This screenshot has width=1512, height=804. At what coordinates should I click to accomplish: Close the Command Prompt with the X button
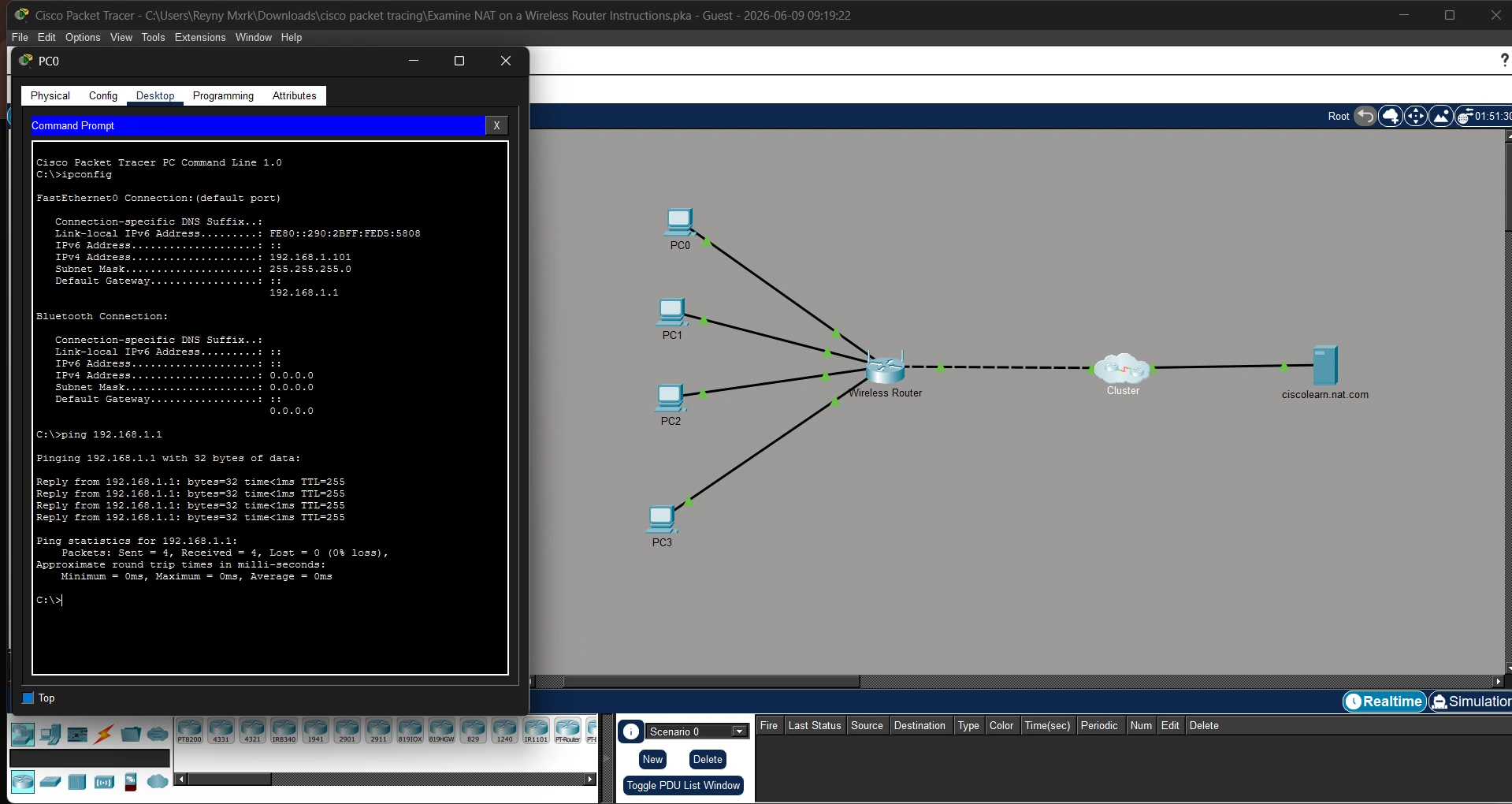coord(496,125)
